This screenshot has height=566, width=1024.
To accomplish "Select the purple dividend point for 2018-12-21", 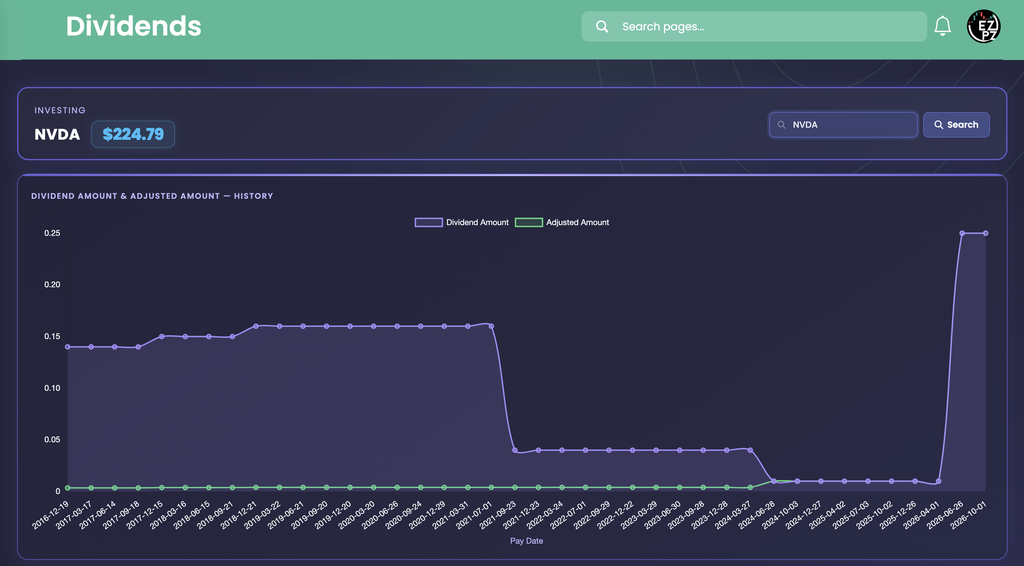I will coord(256,326).
